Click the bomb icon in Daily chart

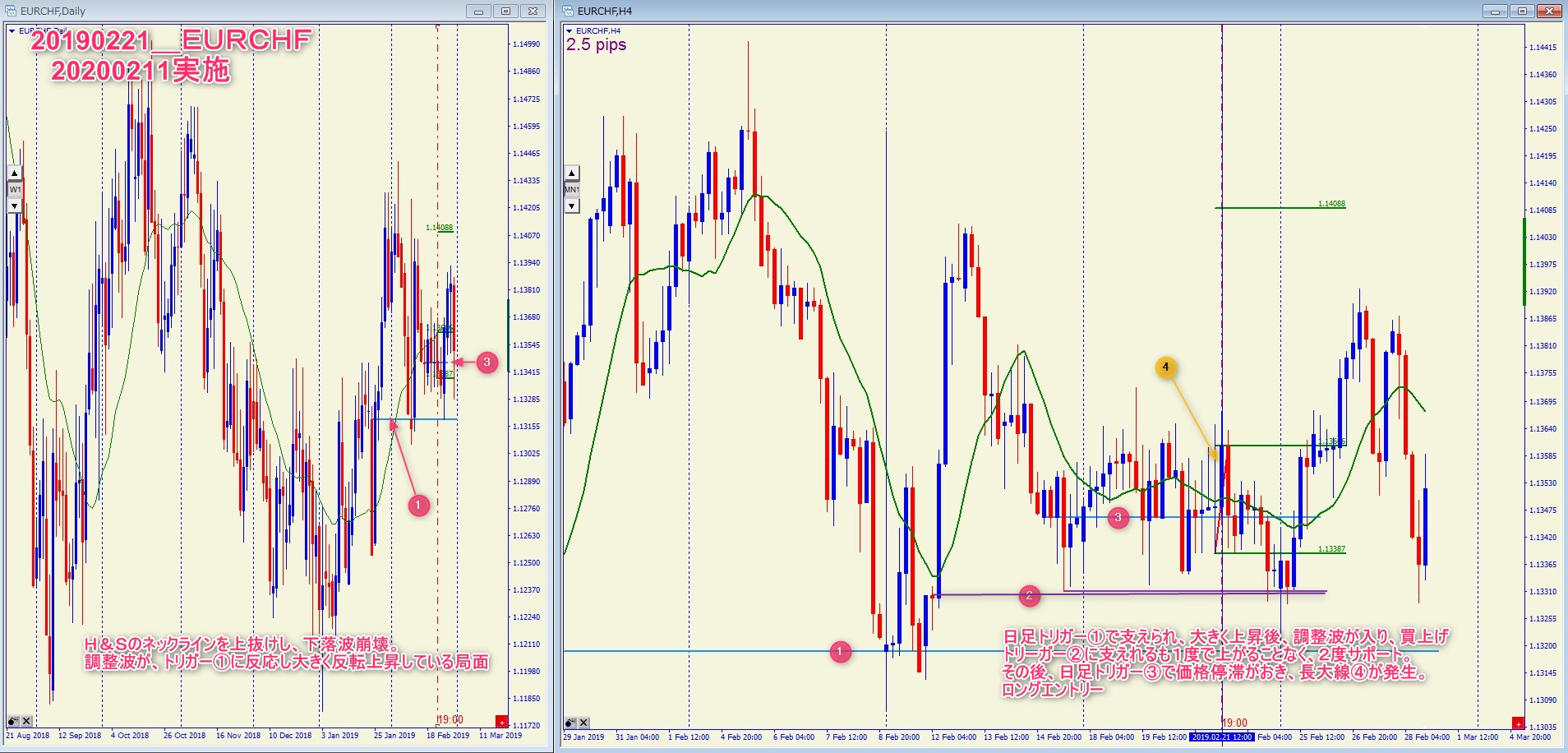[x=13, y=721]
